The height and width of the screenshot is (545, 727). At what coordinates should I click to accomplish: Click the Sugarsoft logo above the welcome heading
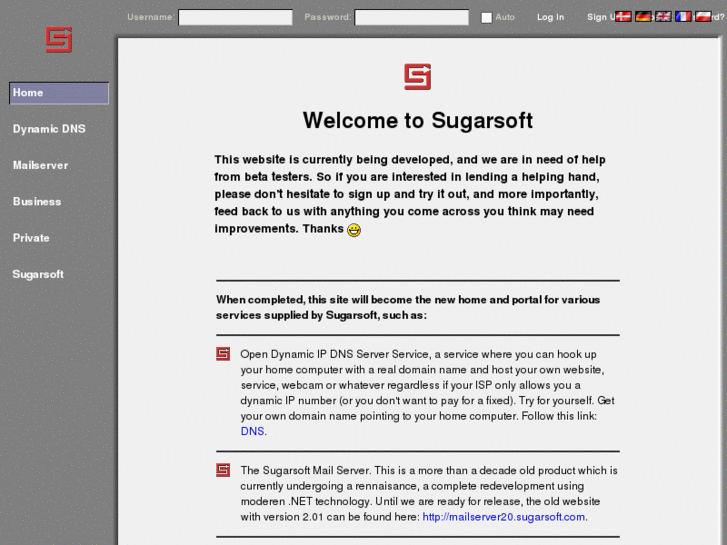pos(417,77)
